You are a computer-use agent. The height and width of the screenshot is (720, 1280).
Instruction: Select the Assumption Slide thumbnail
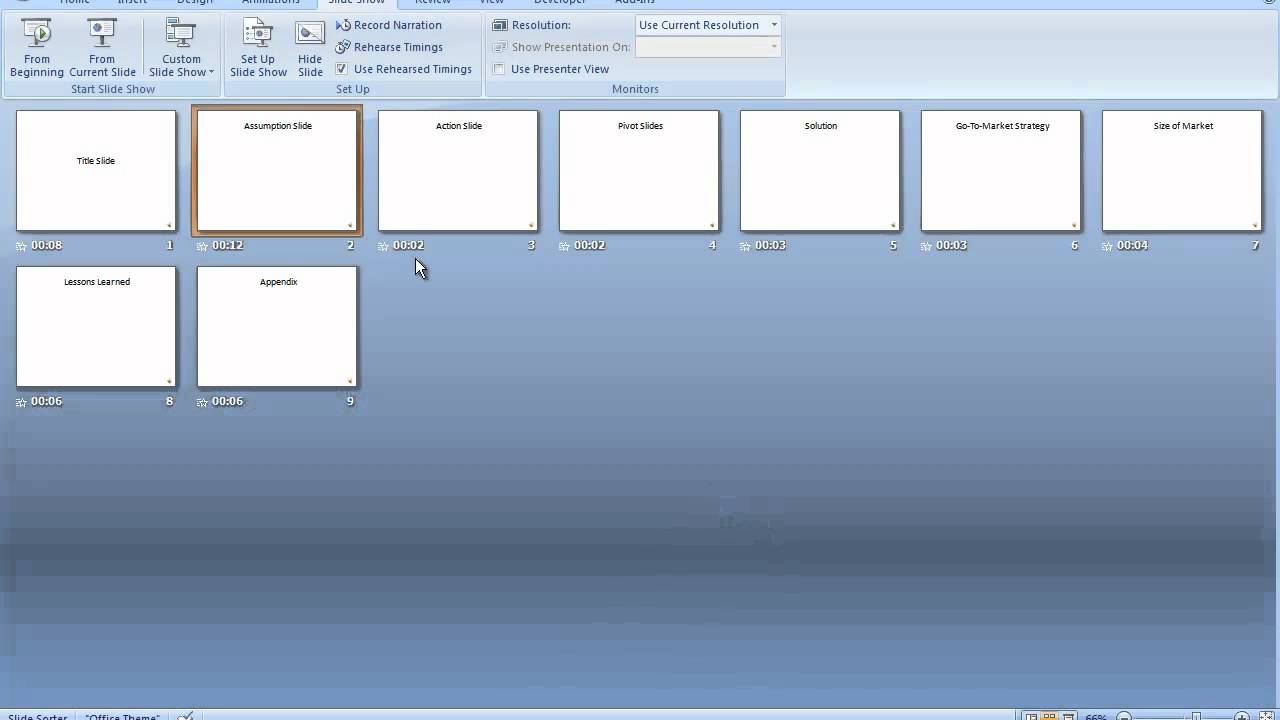click(x=277, y=170)
